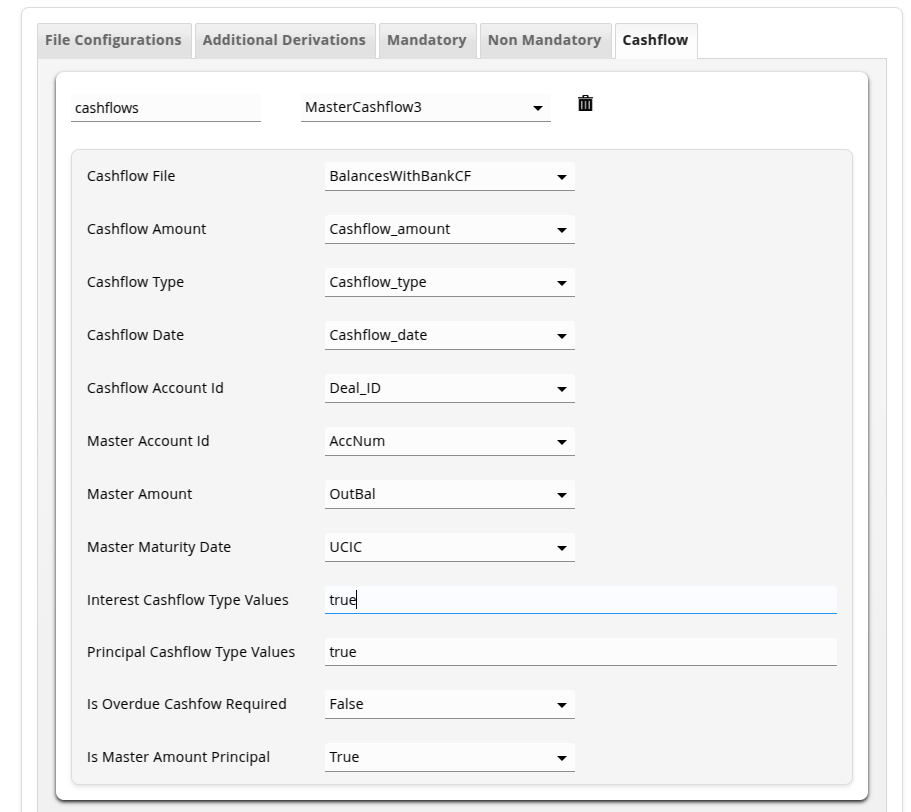
Task: Click the Cashflow Date label
Action: (135, 335)
